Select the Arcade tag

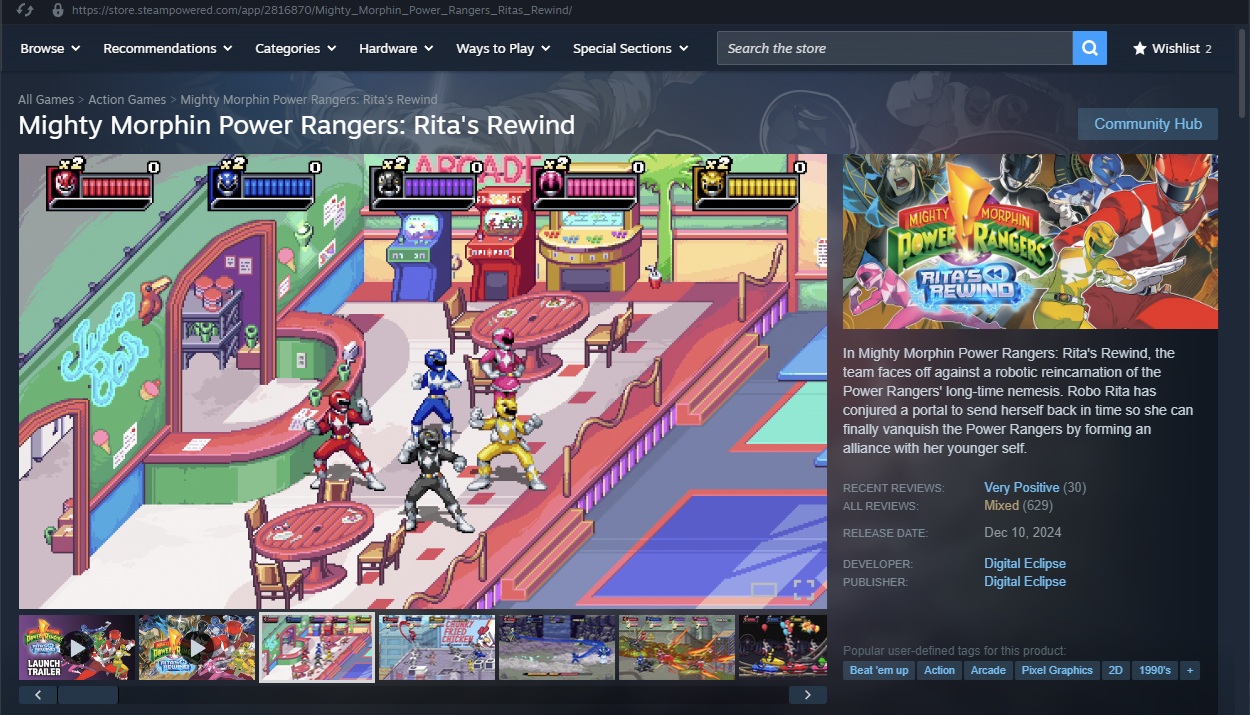pos(988,670)
